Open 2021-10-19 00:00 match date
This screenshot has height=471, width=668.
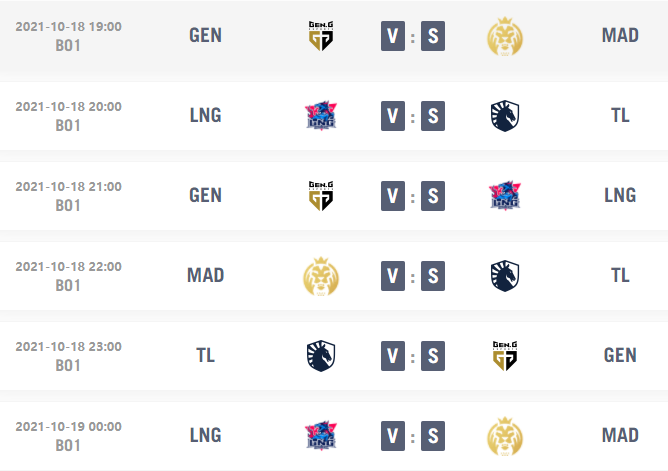[x=69, y=427]
